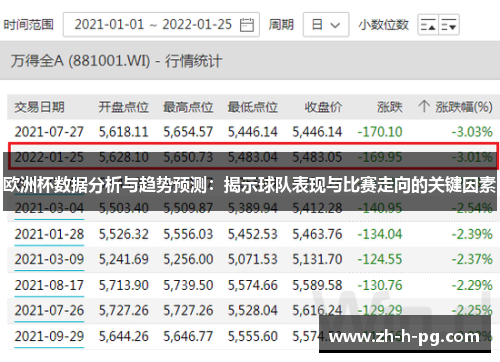This screenshot has height=362, width=500.
Task: Click high value 5,739.50
Action: point(188,285)
